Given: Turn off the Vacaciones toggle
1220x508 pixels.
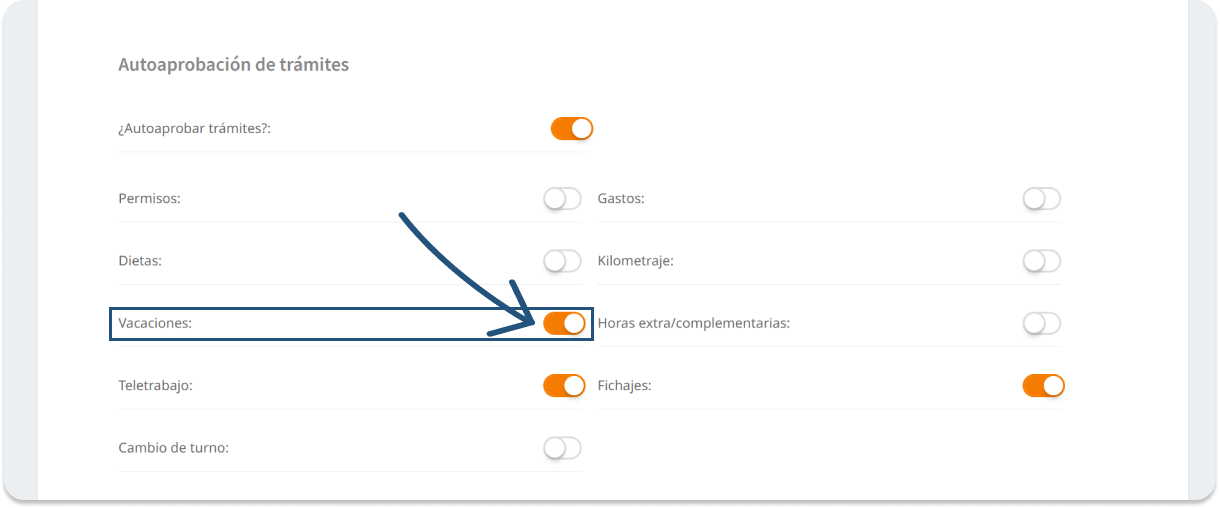Looking at the screenshot, I should click(x=564, y=323).
